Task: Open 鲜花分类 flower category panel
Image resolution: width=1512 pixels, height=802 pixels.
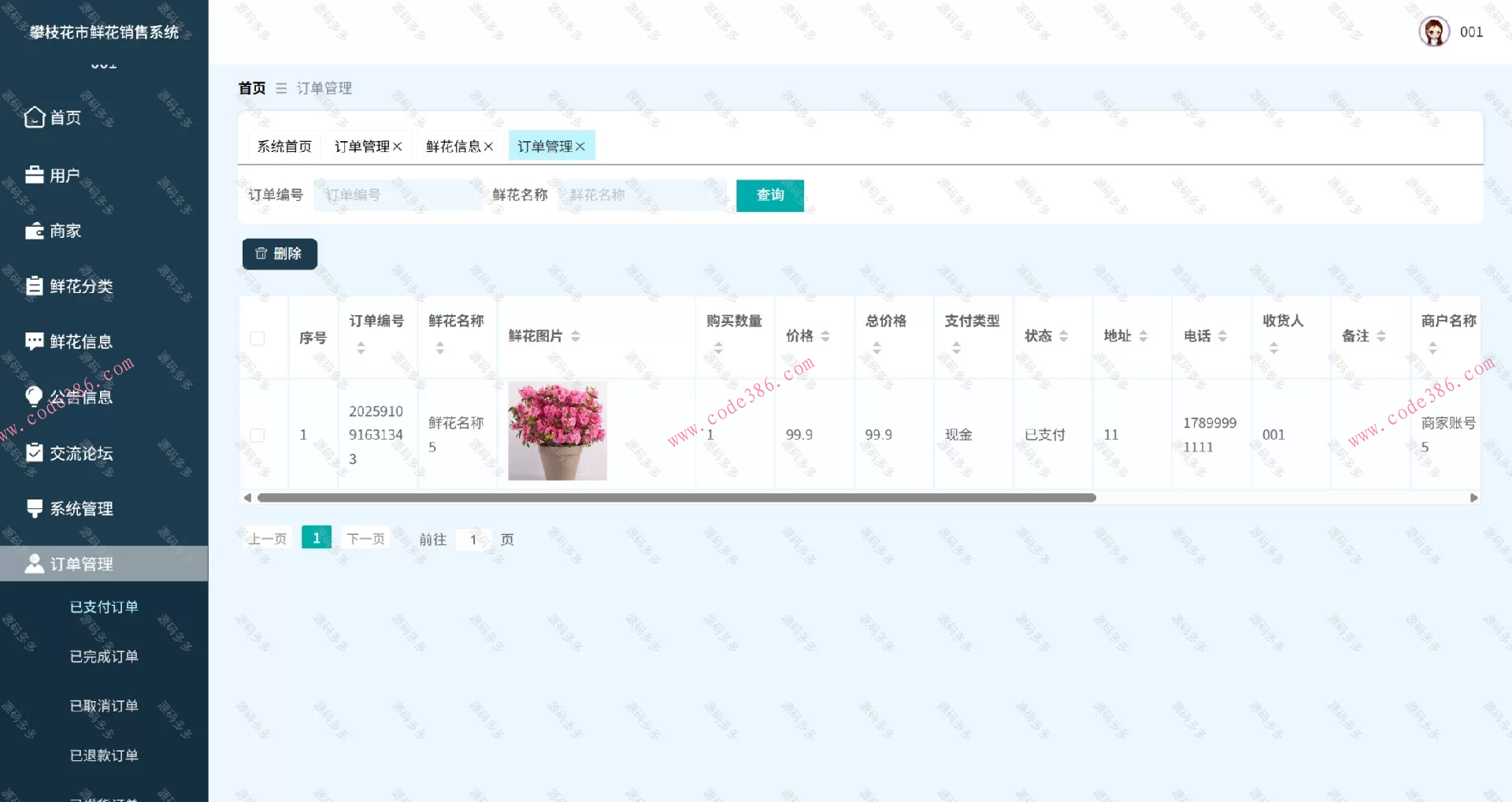Action: coord(35,285)
